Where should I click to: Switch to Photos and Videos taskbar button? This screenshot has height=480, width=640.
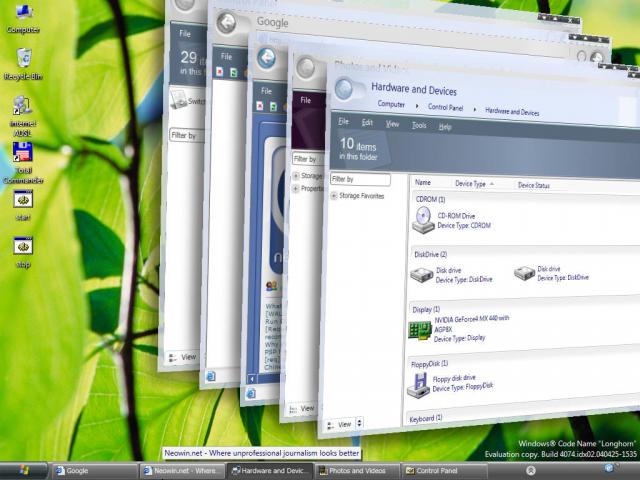(356, 471)
